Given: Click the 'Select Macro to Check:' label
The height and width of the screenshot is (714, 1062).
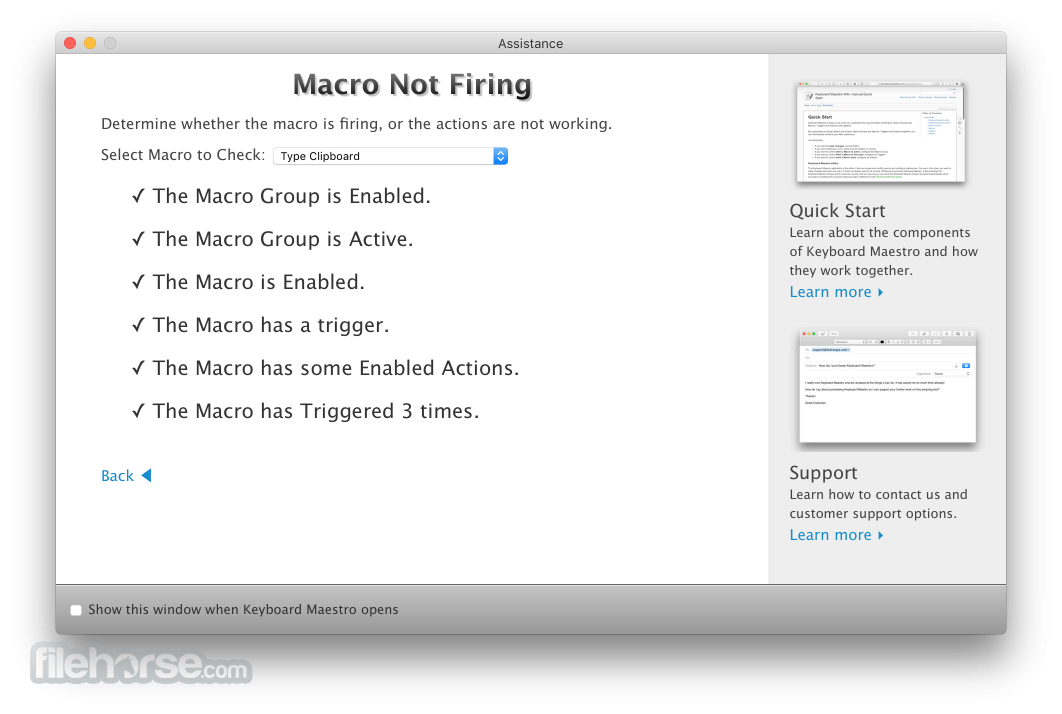Looking at the screenshot, I should coord(183,155).
